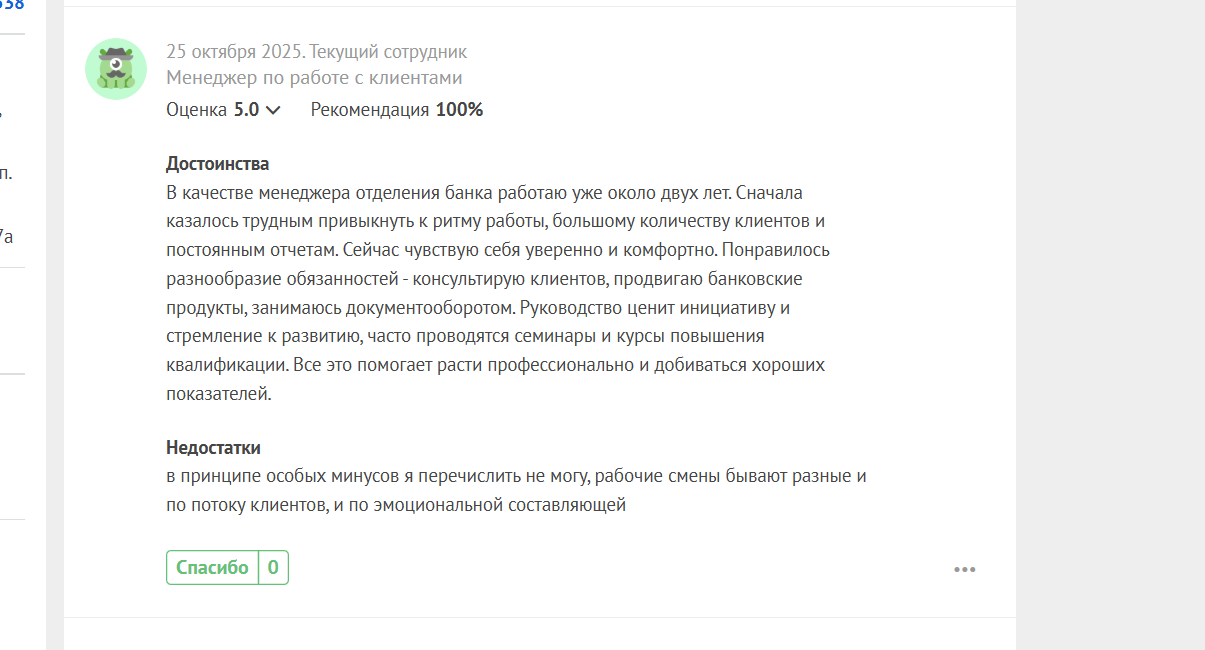Click the Рекомендация label

[x=370, y=110]
